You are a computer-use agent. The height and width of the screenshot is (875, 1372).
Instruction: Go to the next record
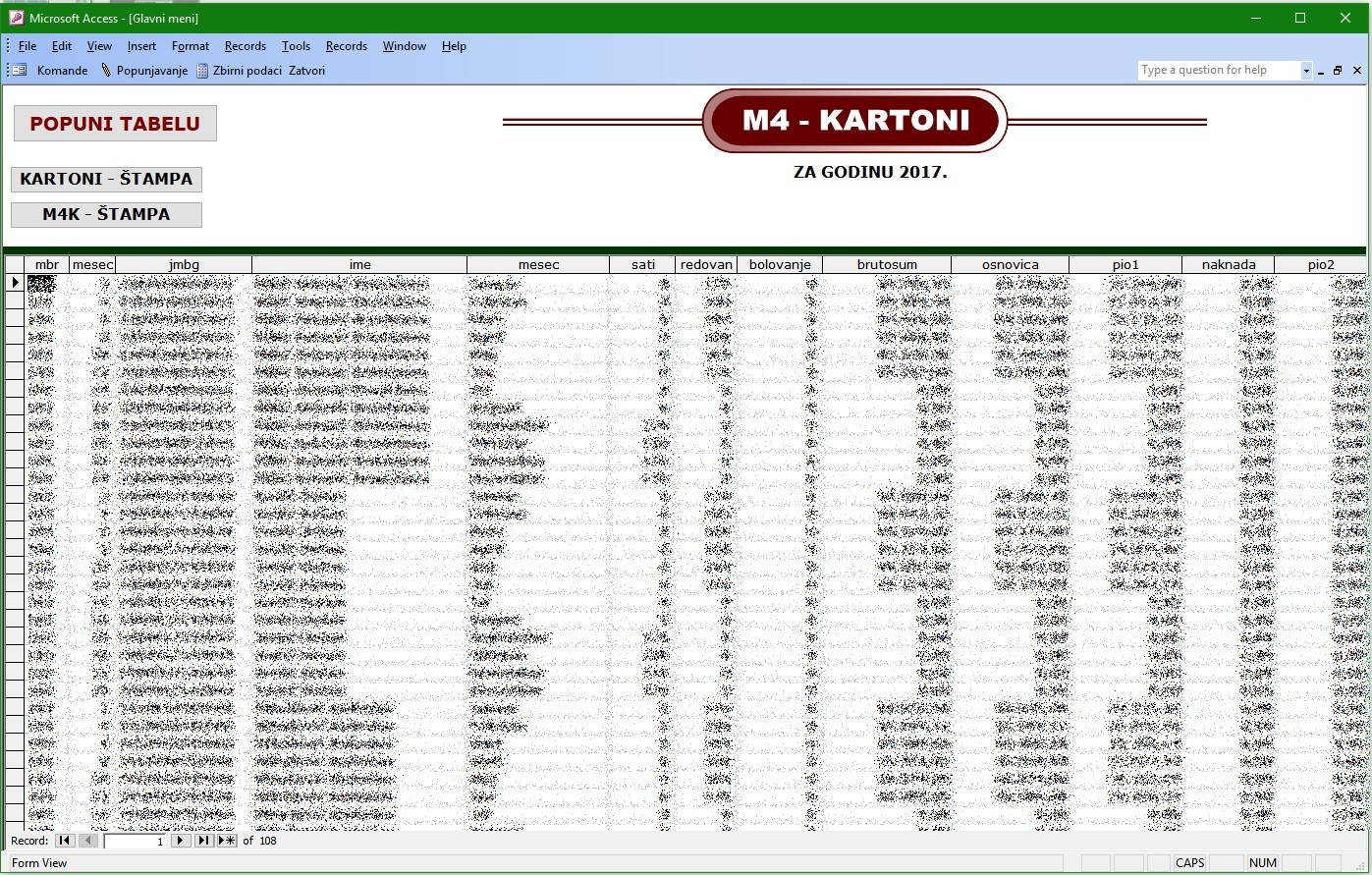point(181,841)
